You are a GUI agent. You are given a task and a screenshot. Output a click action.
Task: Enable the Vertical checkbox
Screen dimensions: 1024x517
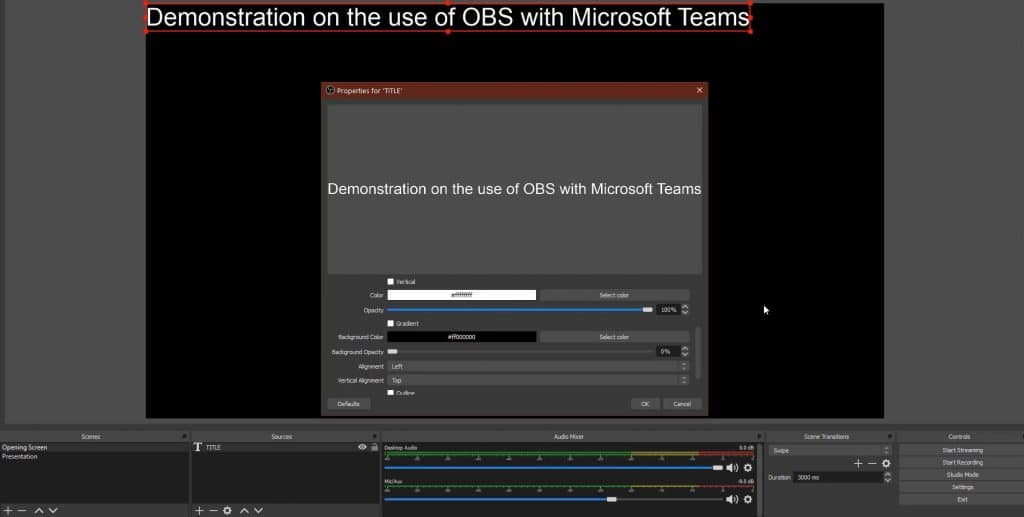point(391,281)
